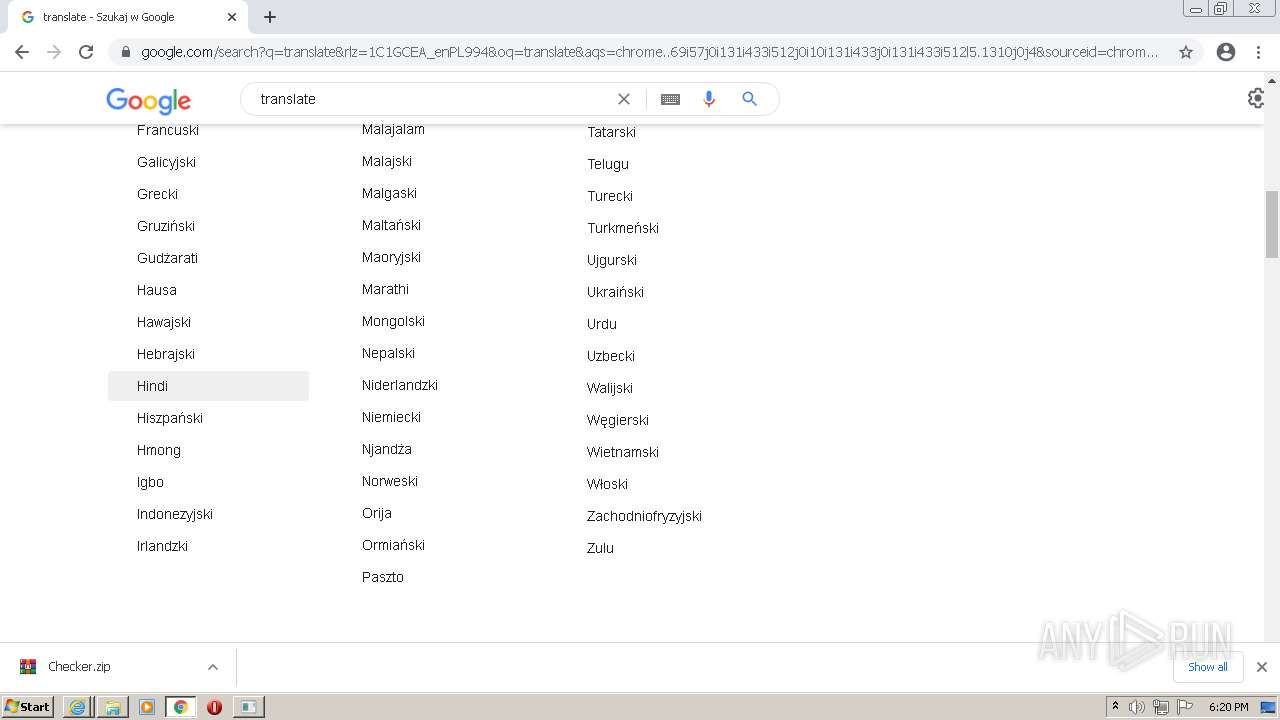
Task: Choose Irlandzki language
Action: (x=162, y=546)
